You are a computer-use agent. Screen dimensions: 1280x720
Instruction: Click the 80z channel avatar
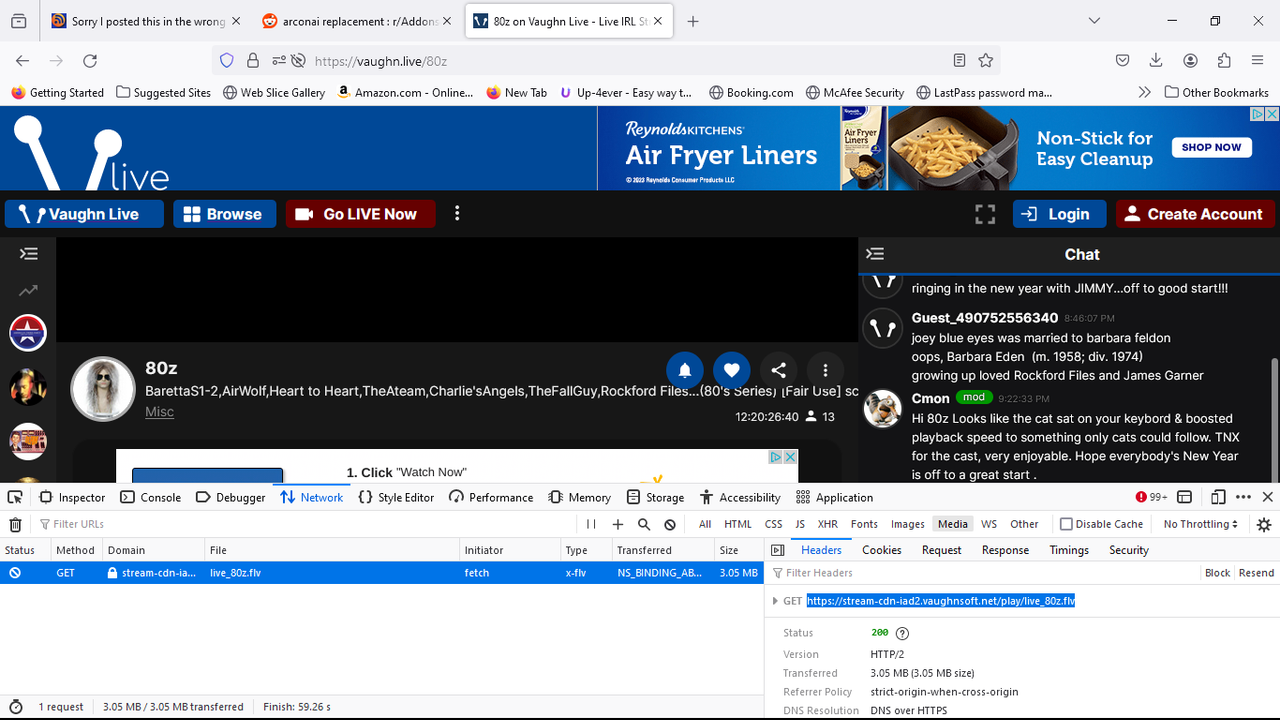coord(102,389)
